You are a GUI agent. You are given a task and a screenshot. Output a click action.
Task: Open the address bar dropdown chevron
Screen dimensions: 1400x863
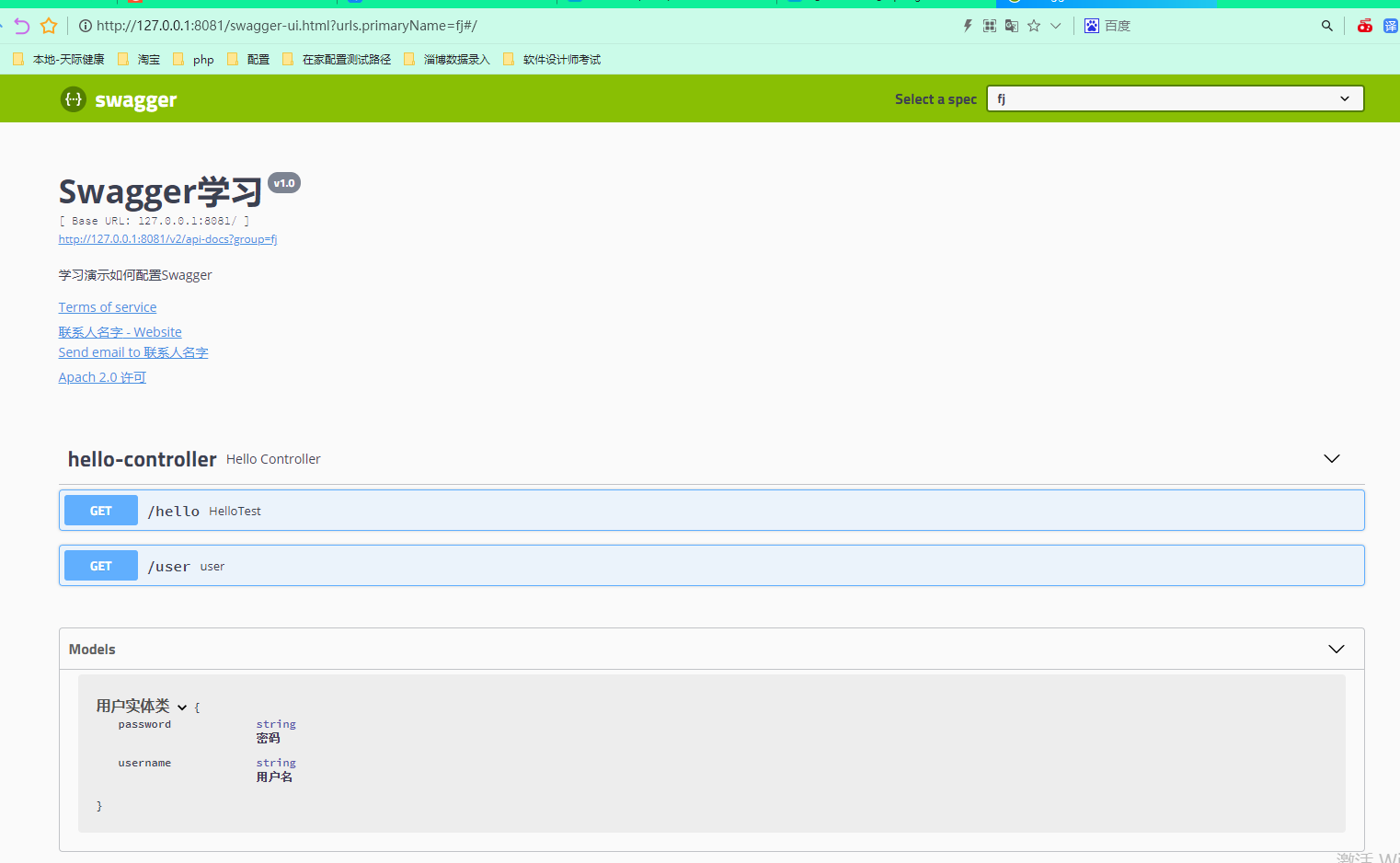1056,26
